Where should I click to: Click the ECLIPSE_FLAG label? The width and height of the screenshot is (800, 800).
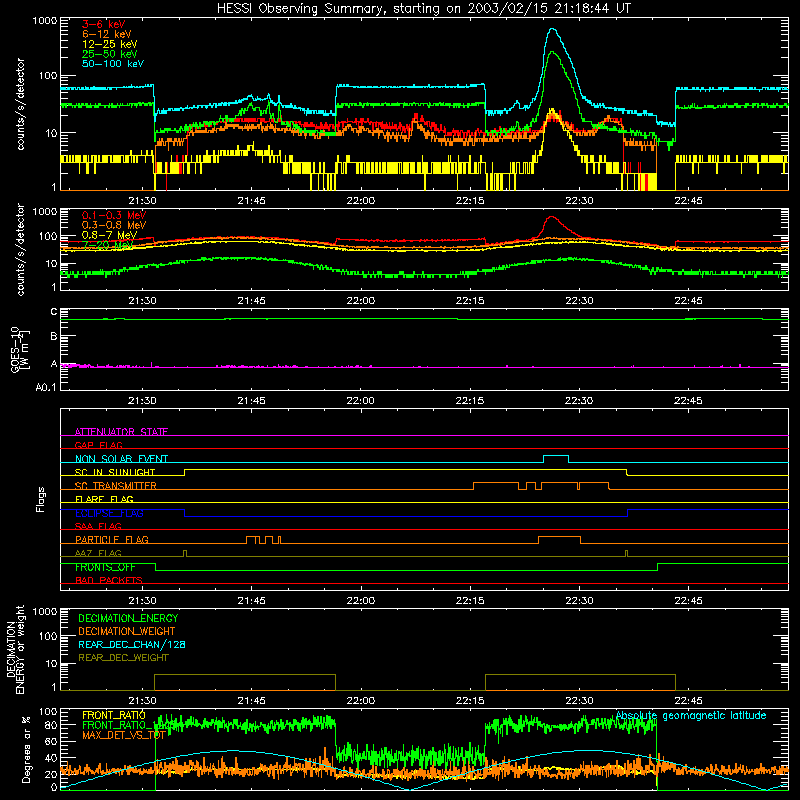tap(109, 513)
